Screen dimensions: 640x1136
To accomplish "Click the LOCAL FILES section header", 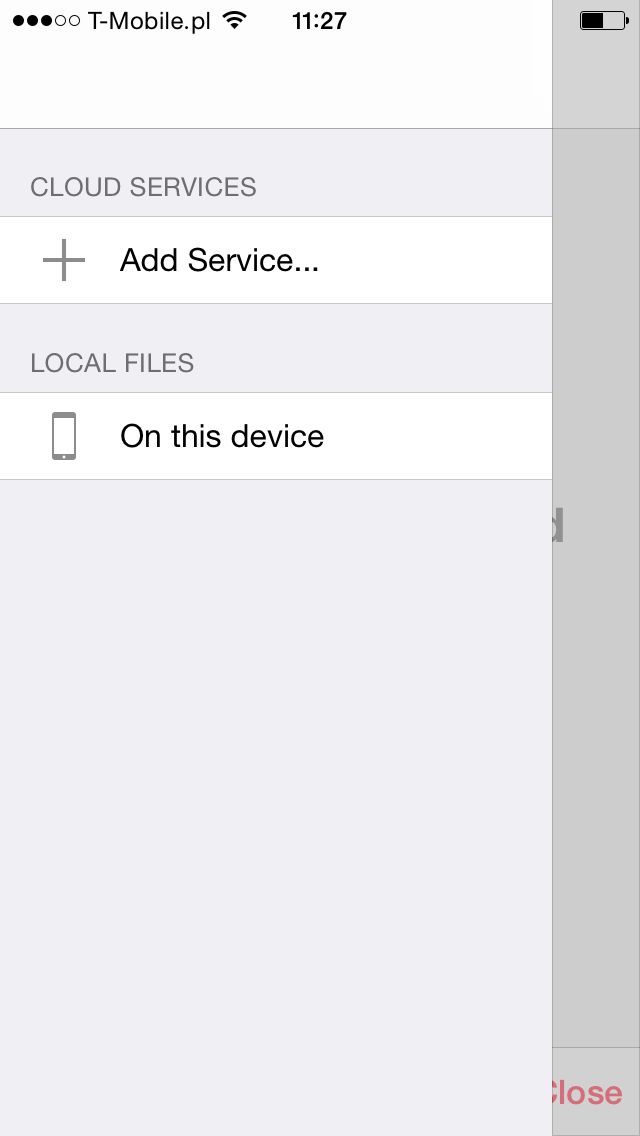I will click(x=112, y=362).
